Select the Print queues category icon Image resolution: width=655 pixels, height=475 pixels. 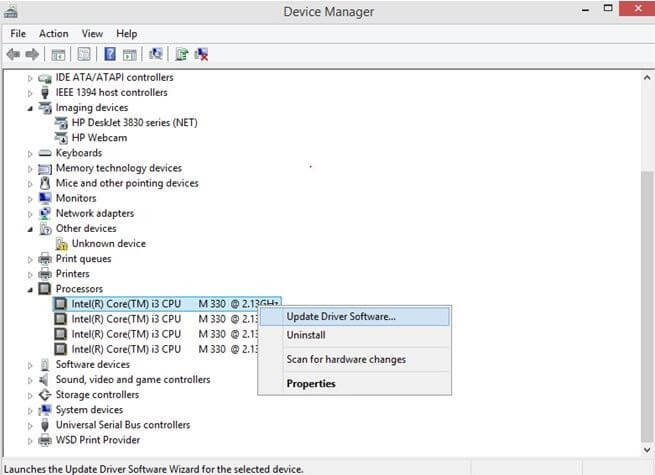click(x=45, y=259)
